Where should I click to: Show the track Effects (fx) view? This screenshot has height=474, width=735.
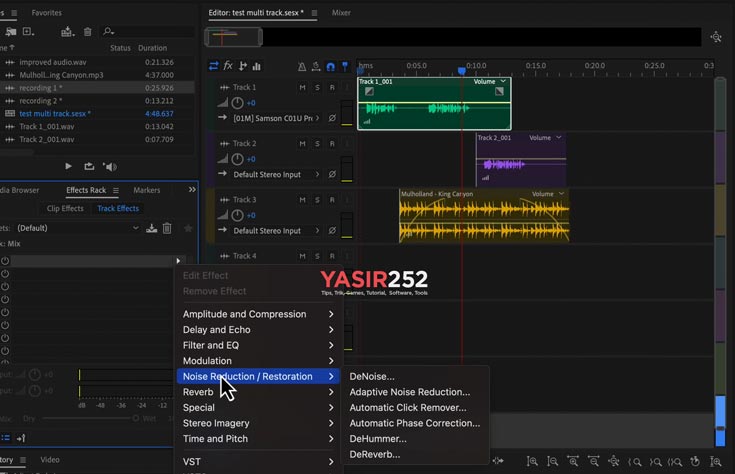point(228,66)
